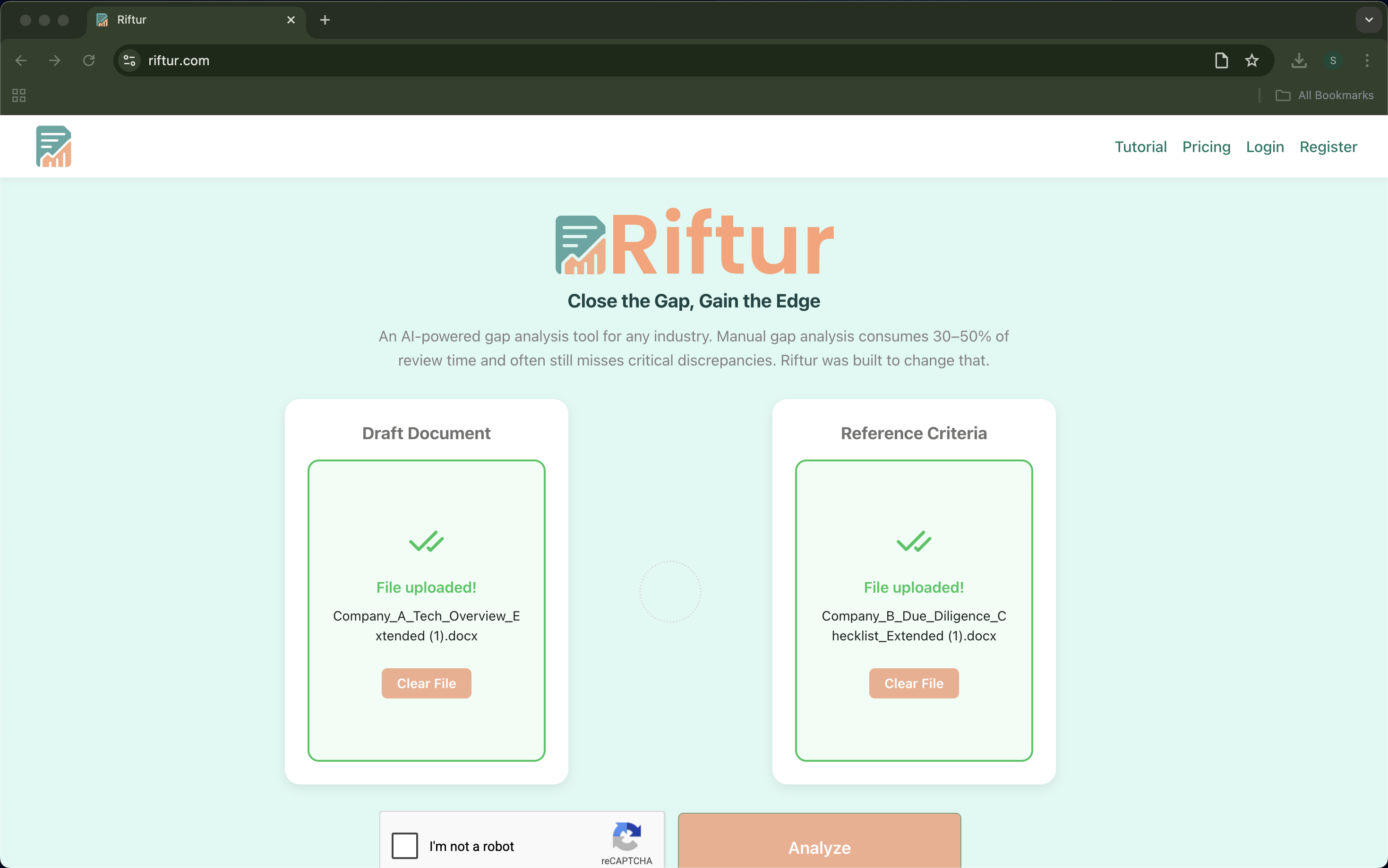The height and width of the screenshot is (868, 1388).
Task: Open the browser downloads icon
Action: pyautogui.click(x=1298, y=60)
